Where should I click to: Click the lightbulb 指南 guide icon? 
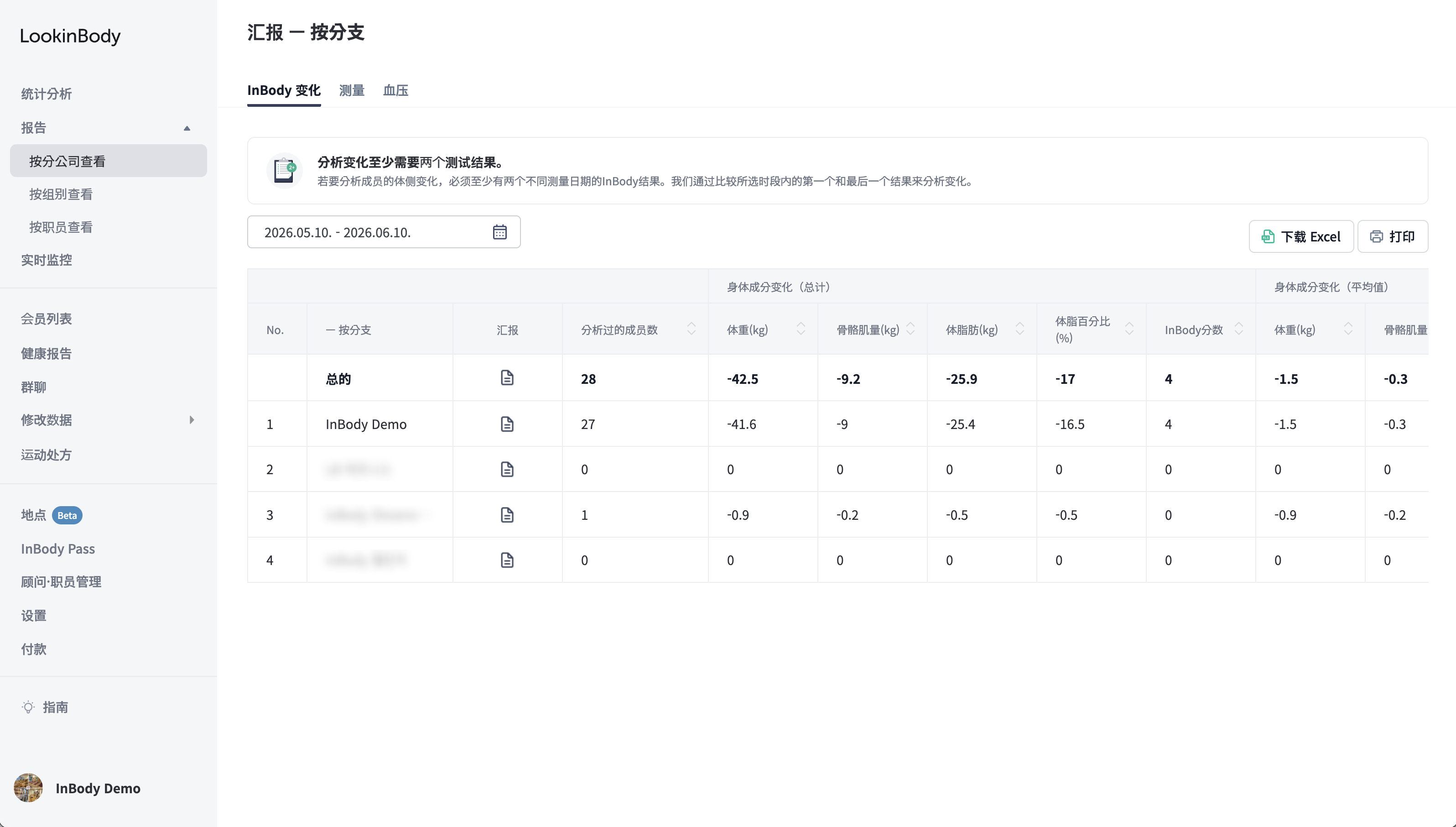(28, 707)
